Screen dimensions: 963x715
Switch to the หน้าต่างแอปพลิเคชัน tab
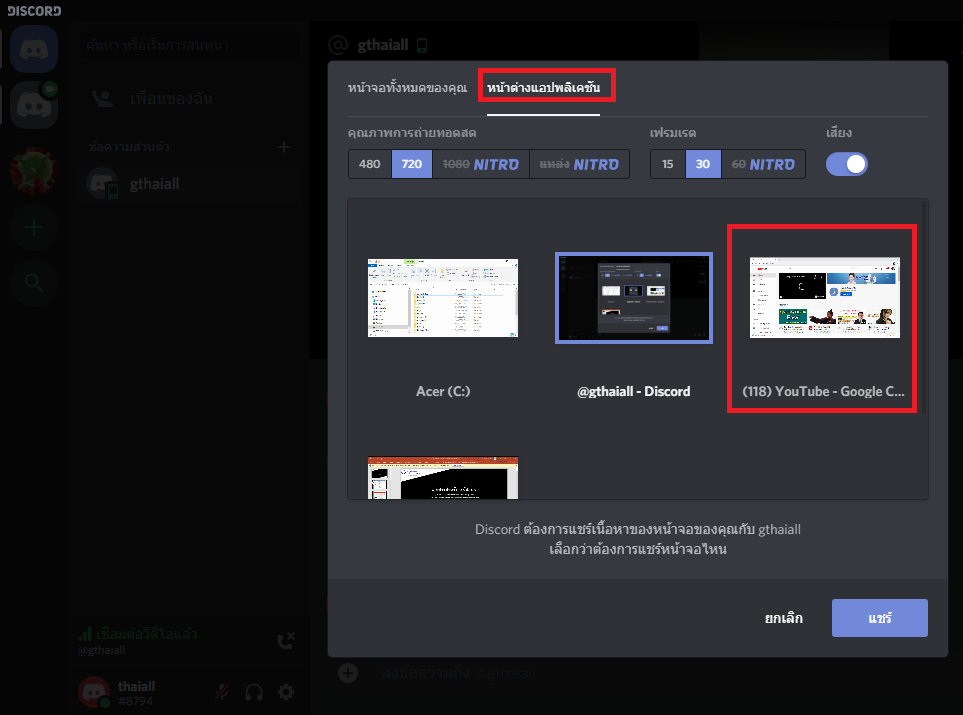(543, 88)
